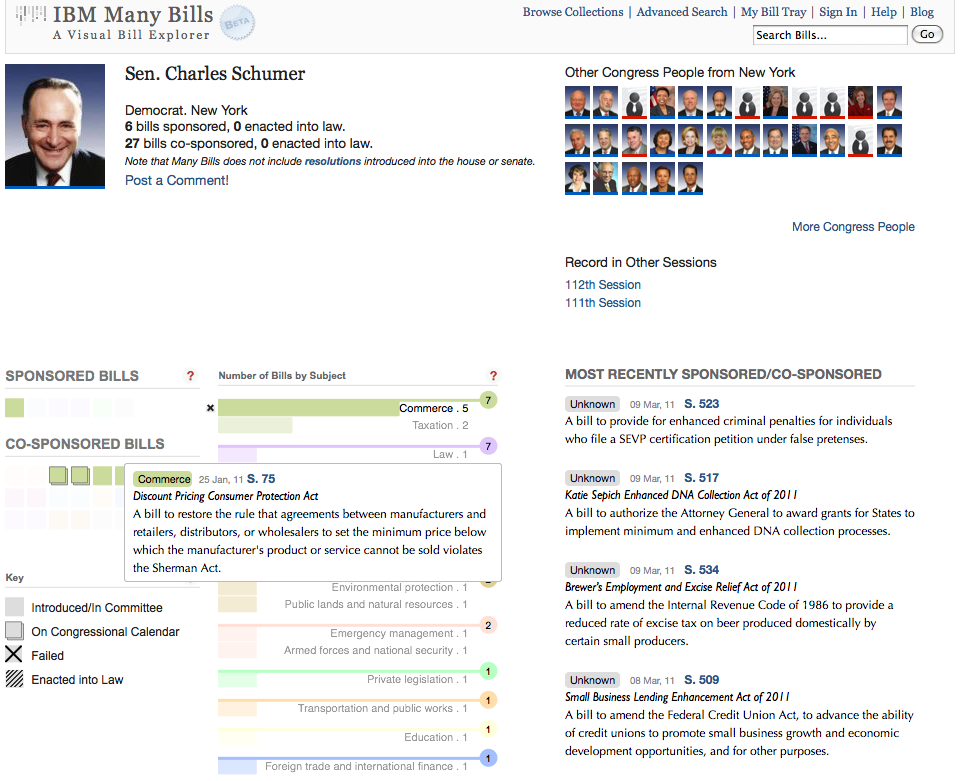Select the Taxation subject bar
The image size is (965, 781).
[x=344, y=425]
